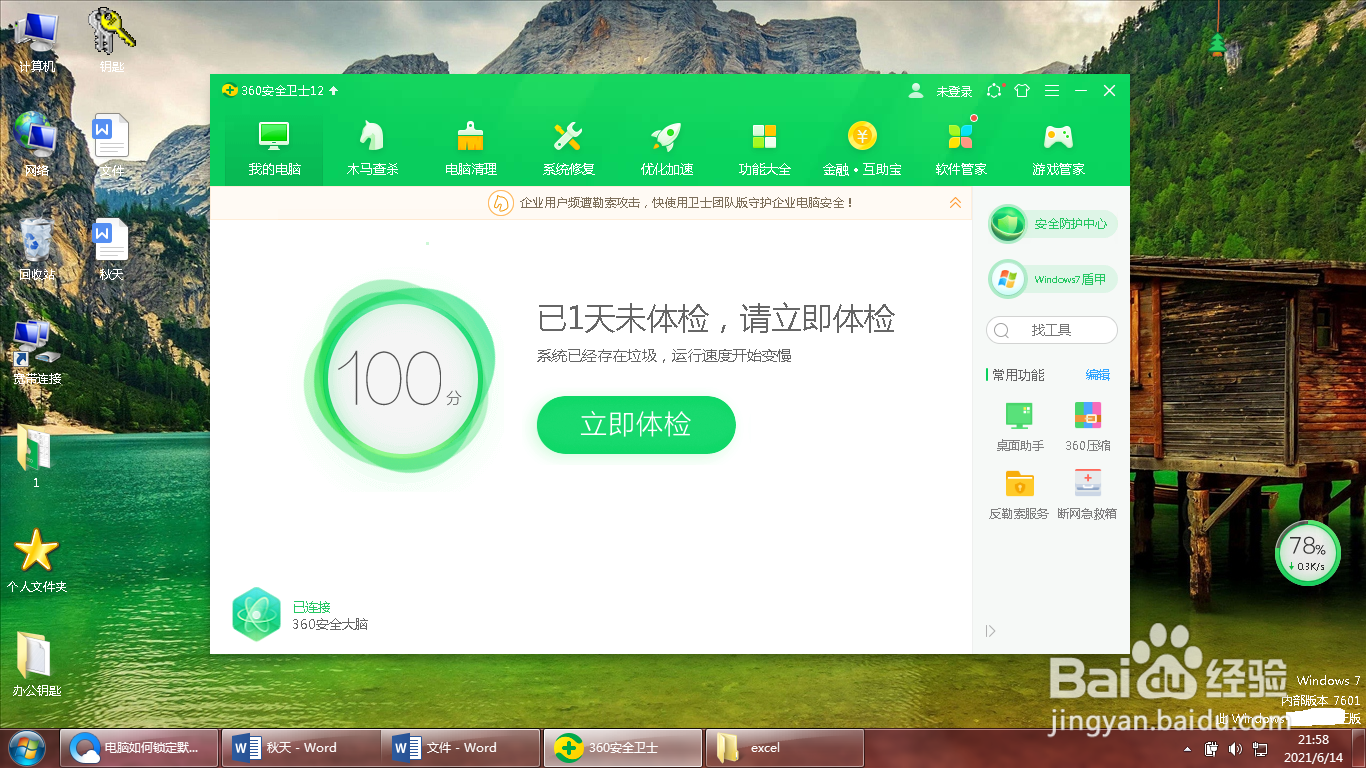Open 360压缩 tool icon

1087,426
